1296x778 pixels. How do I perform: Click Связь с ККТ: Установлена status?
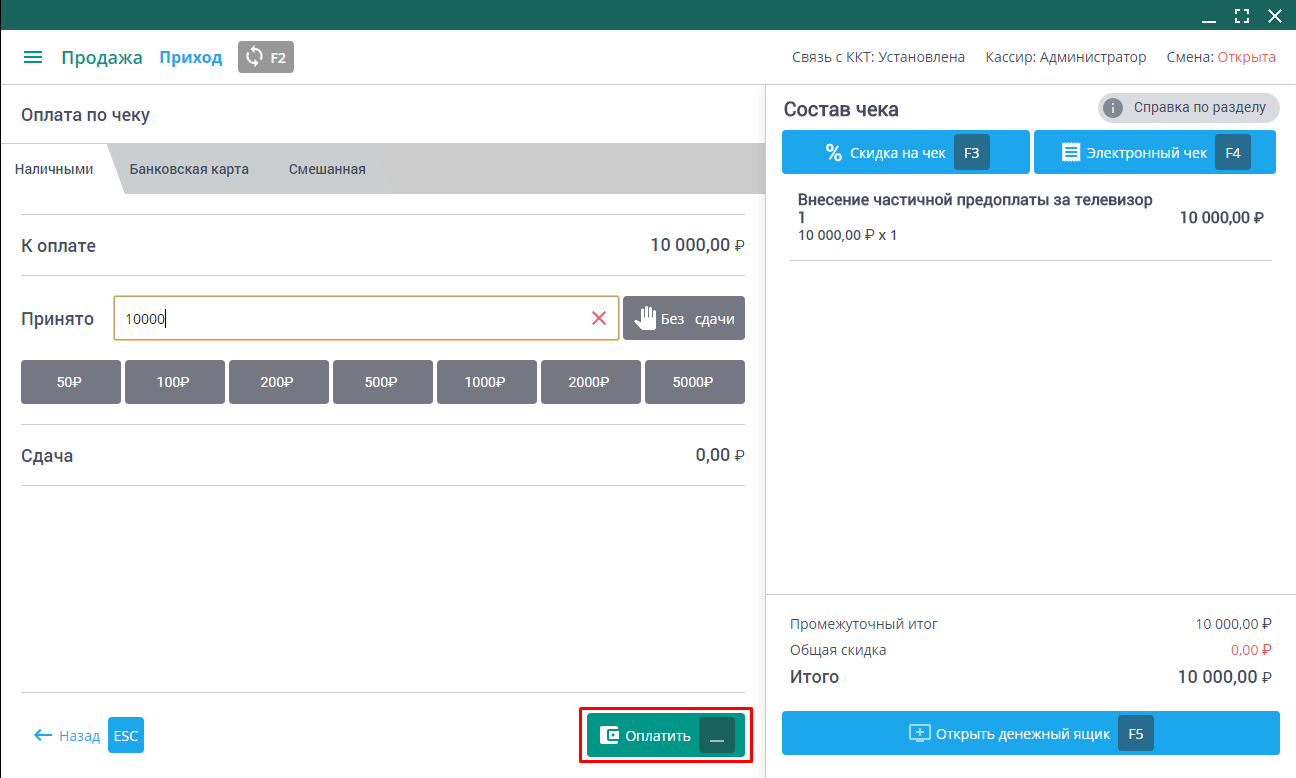coord(878,57)
